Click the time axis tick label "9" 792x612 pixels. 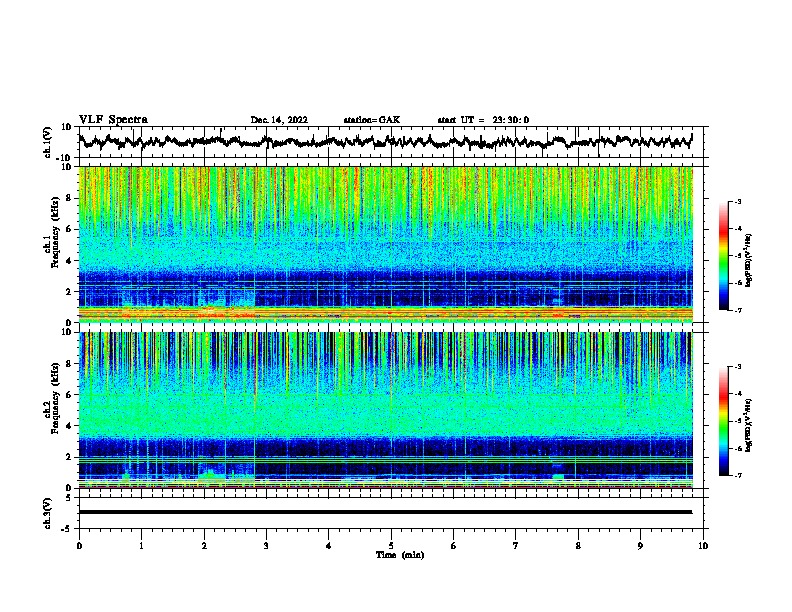pos(640,546)
